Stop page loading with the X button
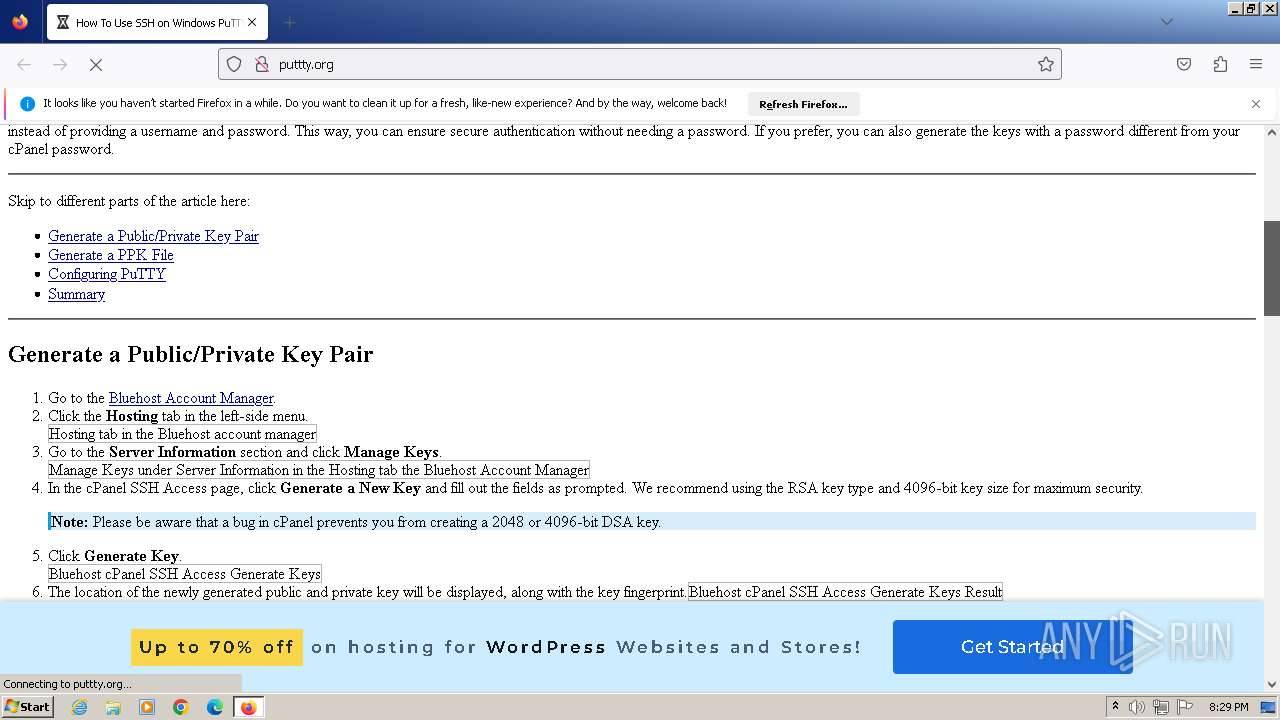 click(96, 64)
